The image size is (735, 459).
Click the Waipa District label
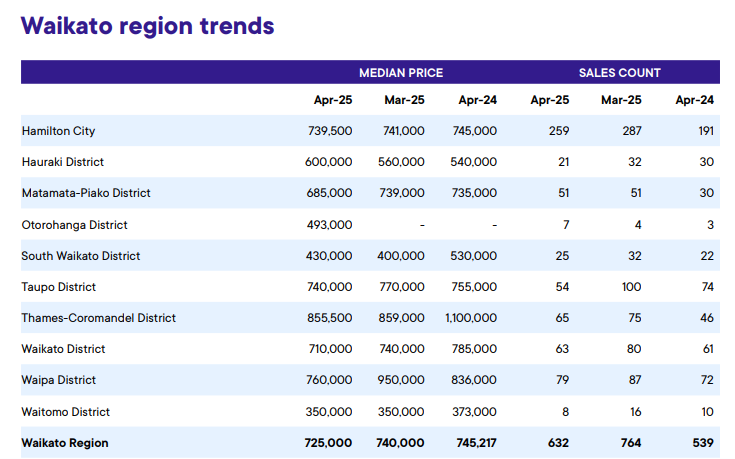59,380
